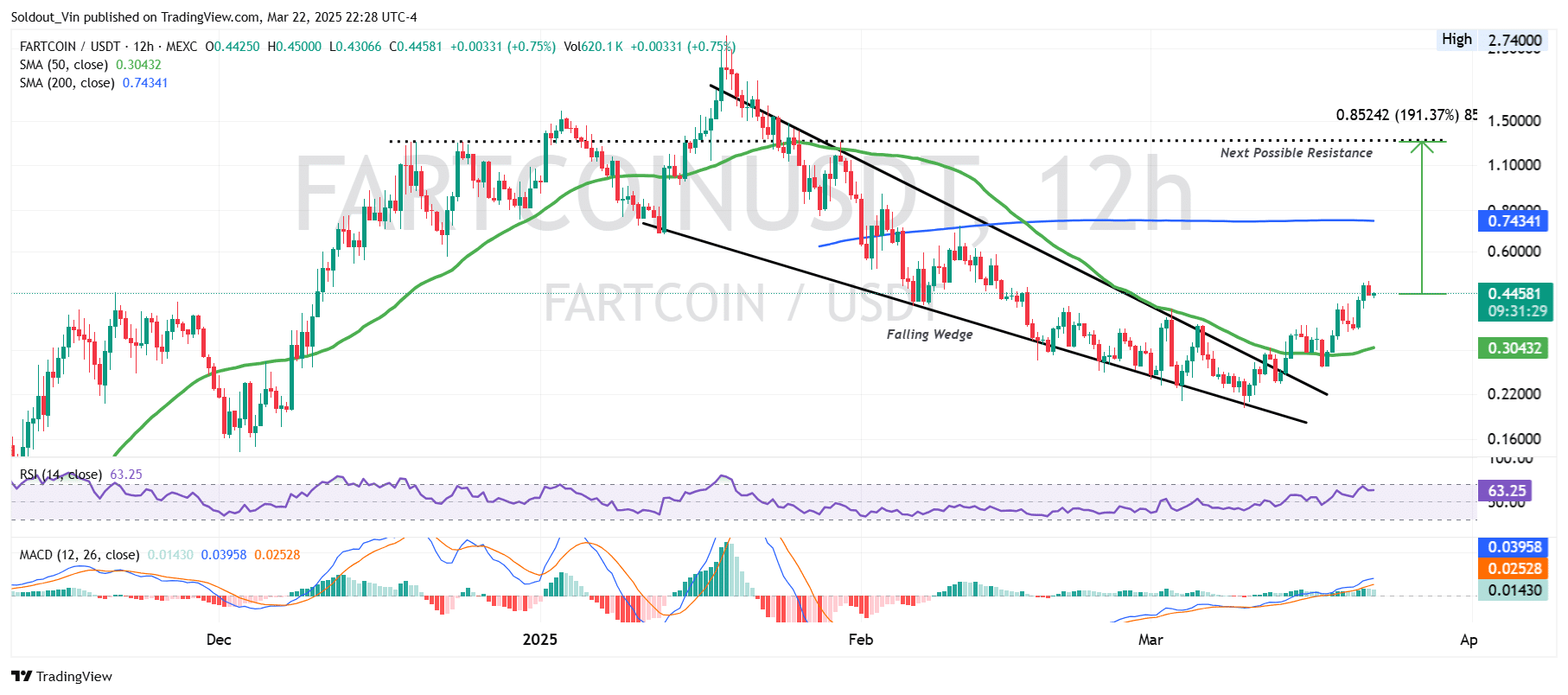Click the TradingView logo at bottom left

pyautogui.click(x=61, y=677)
